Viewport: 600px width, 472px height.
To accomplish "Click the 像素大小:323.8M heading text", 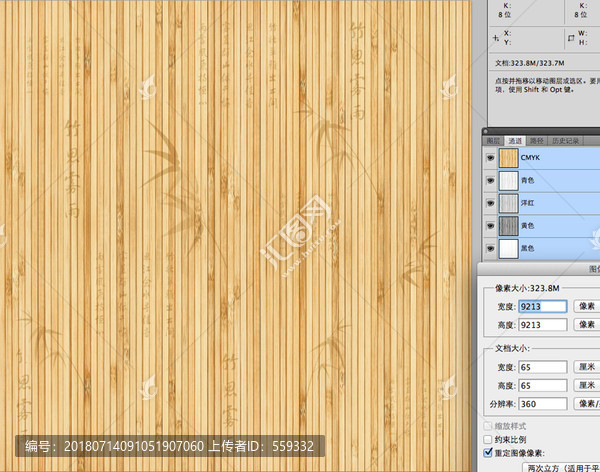I will click(527, 288).
